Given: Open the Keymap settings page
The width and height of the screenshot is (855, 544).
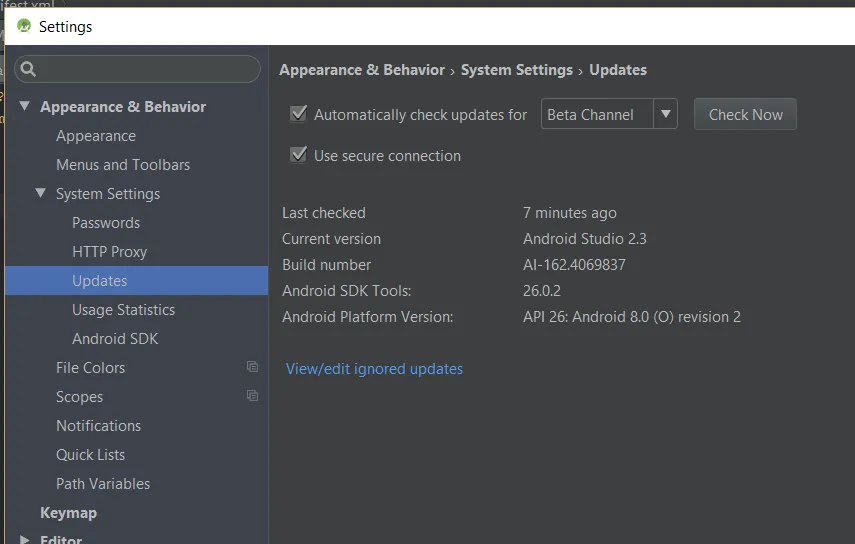Looking at the screenshot, I should (68, 513).
